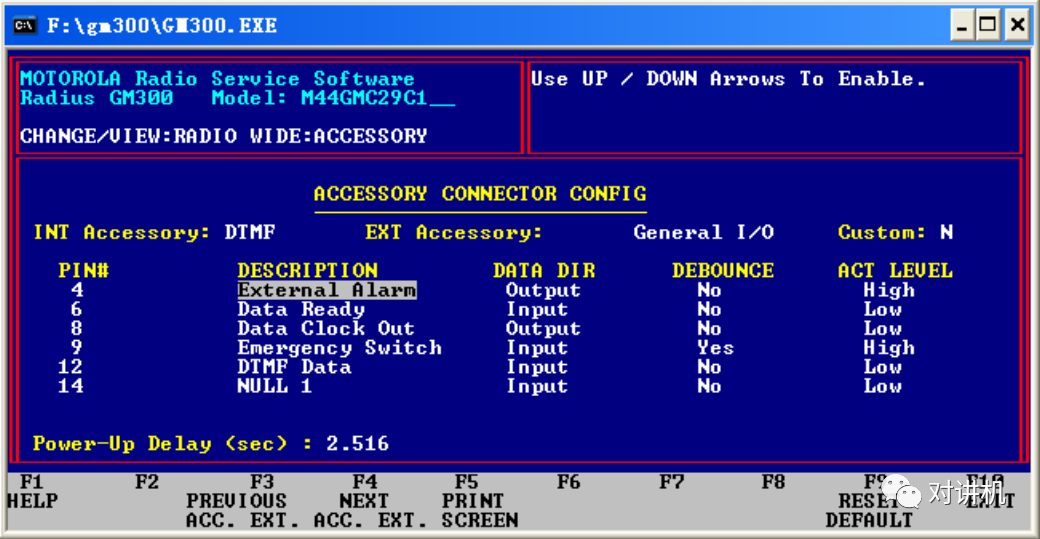Click the Output data direction for Data Clock Out
Screen dimensions: 1040x539
click(543, 329)
